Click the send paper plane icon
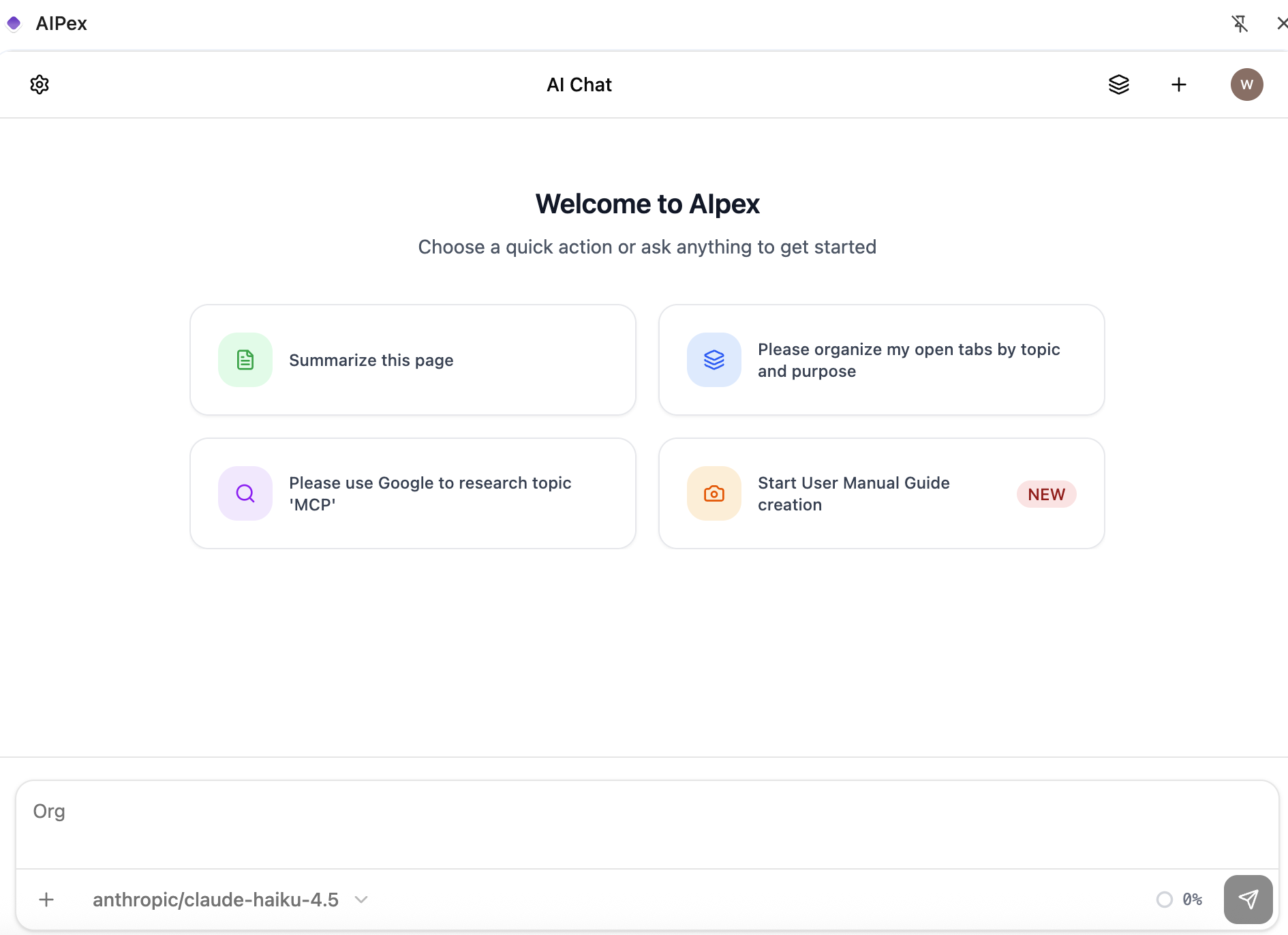This screenshot has height=935, width=1288. (x=1249, y=899)
